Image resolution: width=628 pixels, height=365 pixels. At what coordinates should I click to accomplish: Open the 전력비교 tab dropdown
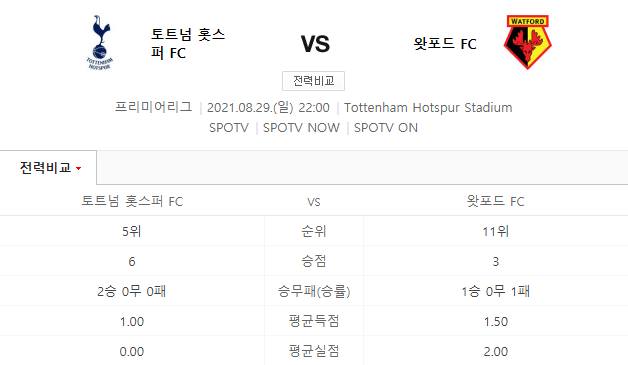pos(48,167)
